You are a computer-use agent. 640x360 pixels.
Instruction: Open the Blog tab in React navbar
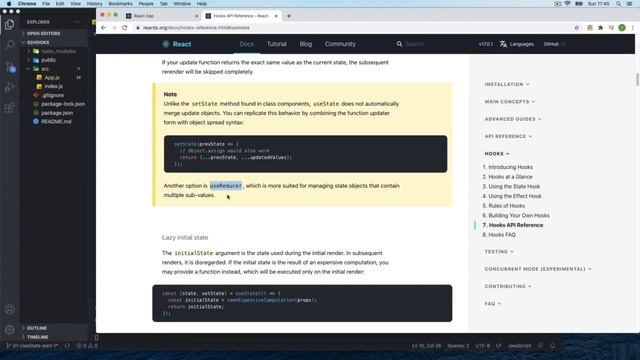pyautogui.click(x=306, y=44)
